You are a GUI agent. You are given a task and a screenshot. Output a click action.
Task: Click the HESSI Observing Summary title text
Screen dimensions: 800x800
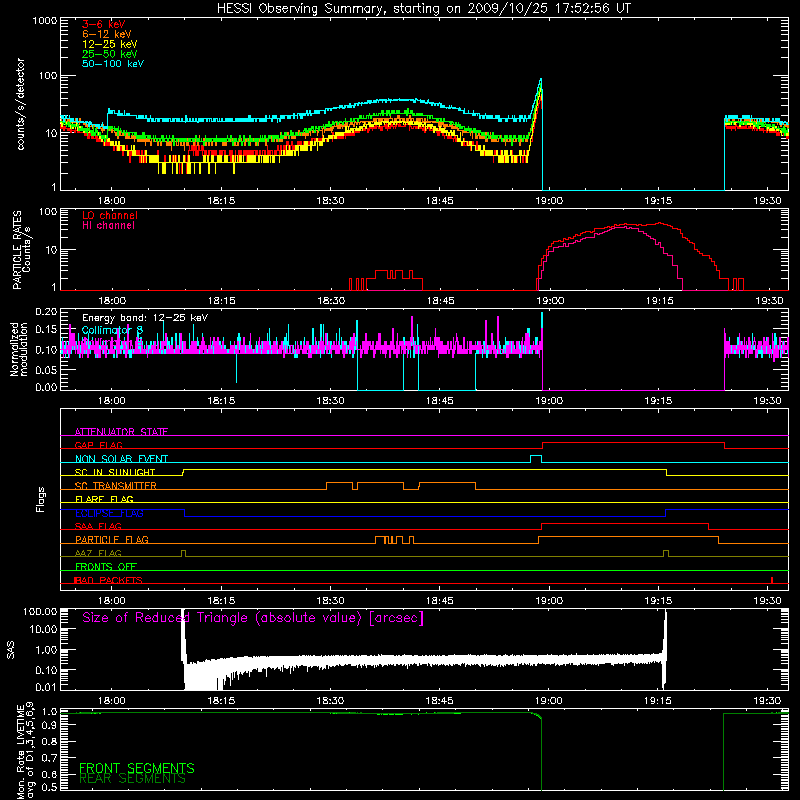tap(423, 9)
